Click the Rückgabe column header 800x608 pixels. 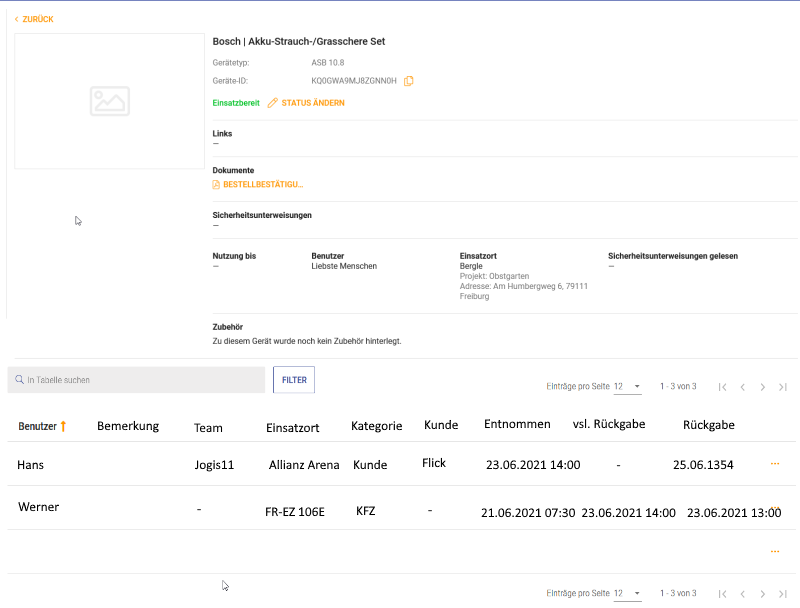tap(709, 425)
